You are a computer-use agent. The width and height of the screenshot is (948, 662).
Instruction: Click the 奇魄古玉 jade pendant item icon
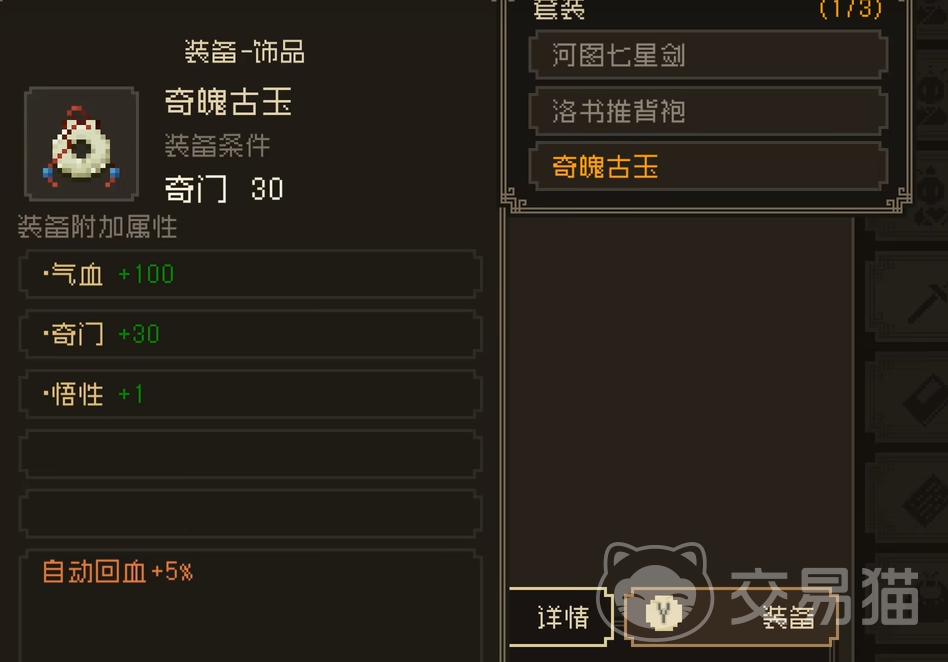tap(82, 144)
